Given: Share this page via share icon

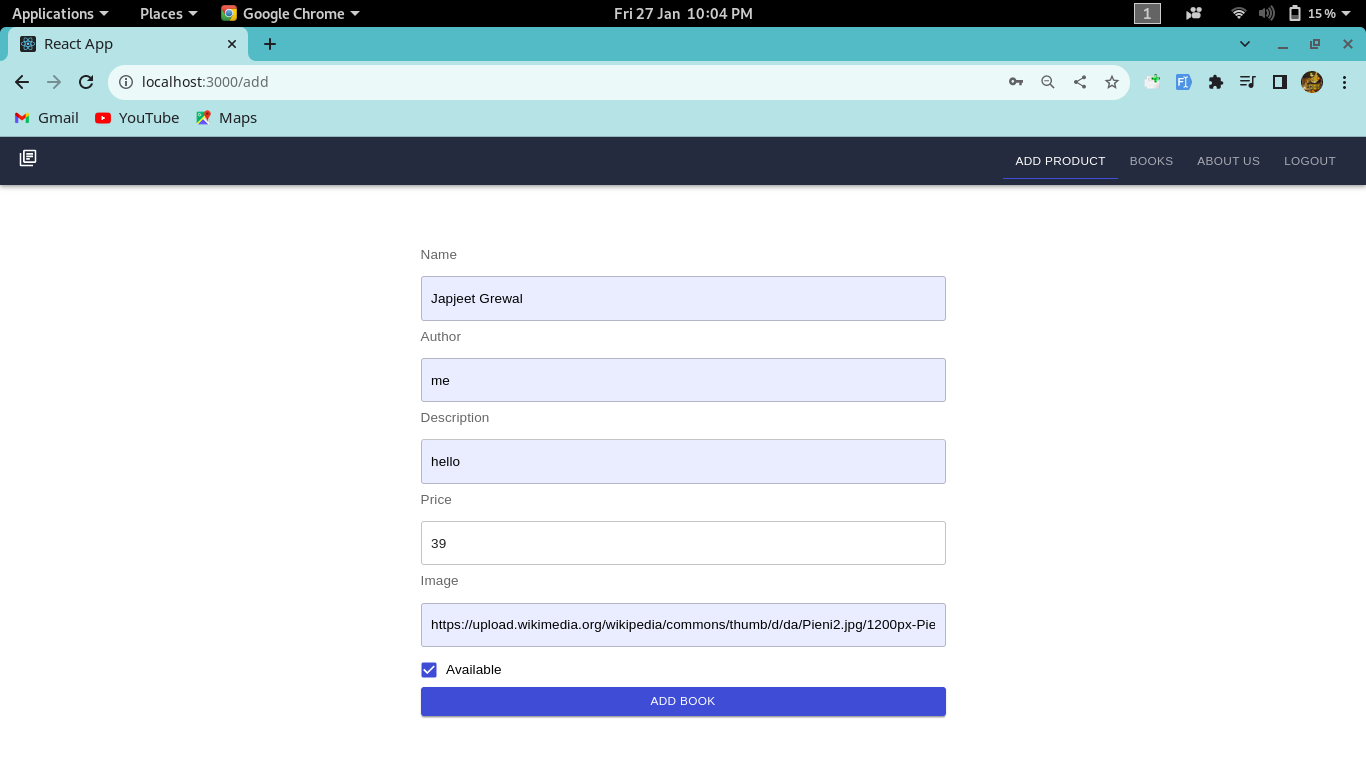Looking at the screenshot, I should pos(1080,82).
